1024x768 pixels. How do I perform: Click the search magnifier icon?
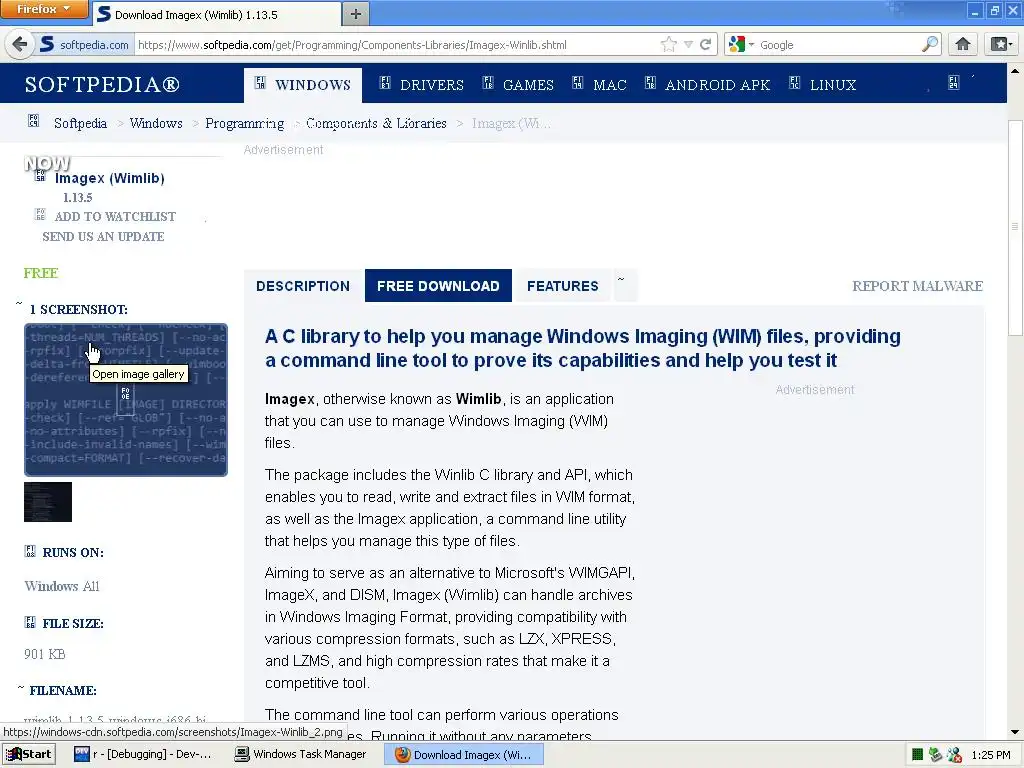(x=930, y=44)
